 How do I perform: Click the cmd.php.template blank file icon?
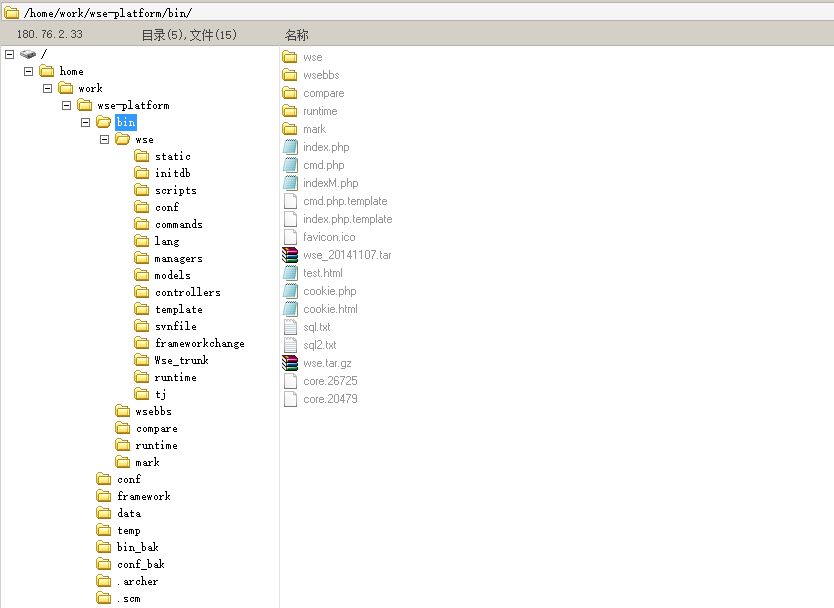[290, 201]
